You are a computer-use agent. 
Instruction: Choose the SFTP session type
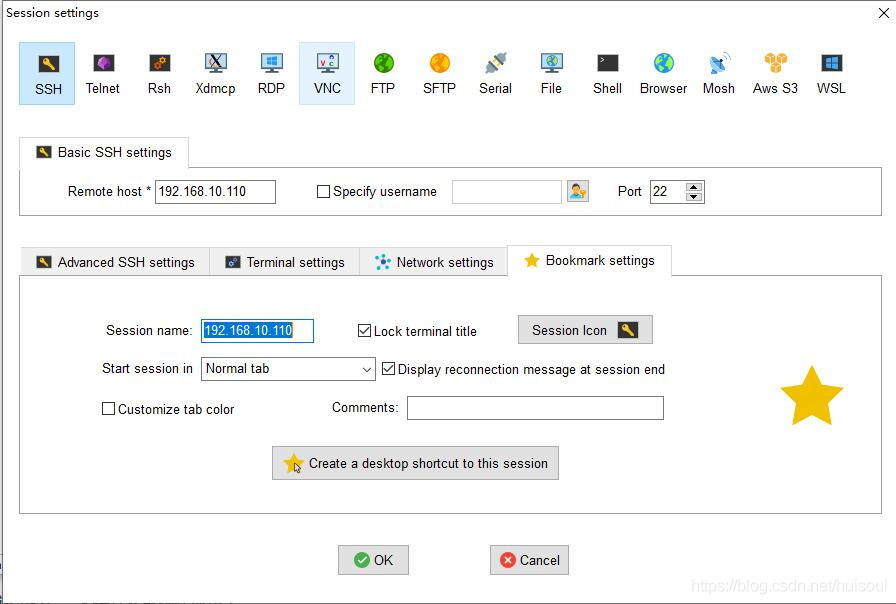click(x=439, y=73)
